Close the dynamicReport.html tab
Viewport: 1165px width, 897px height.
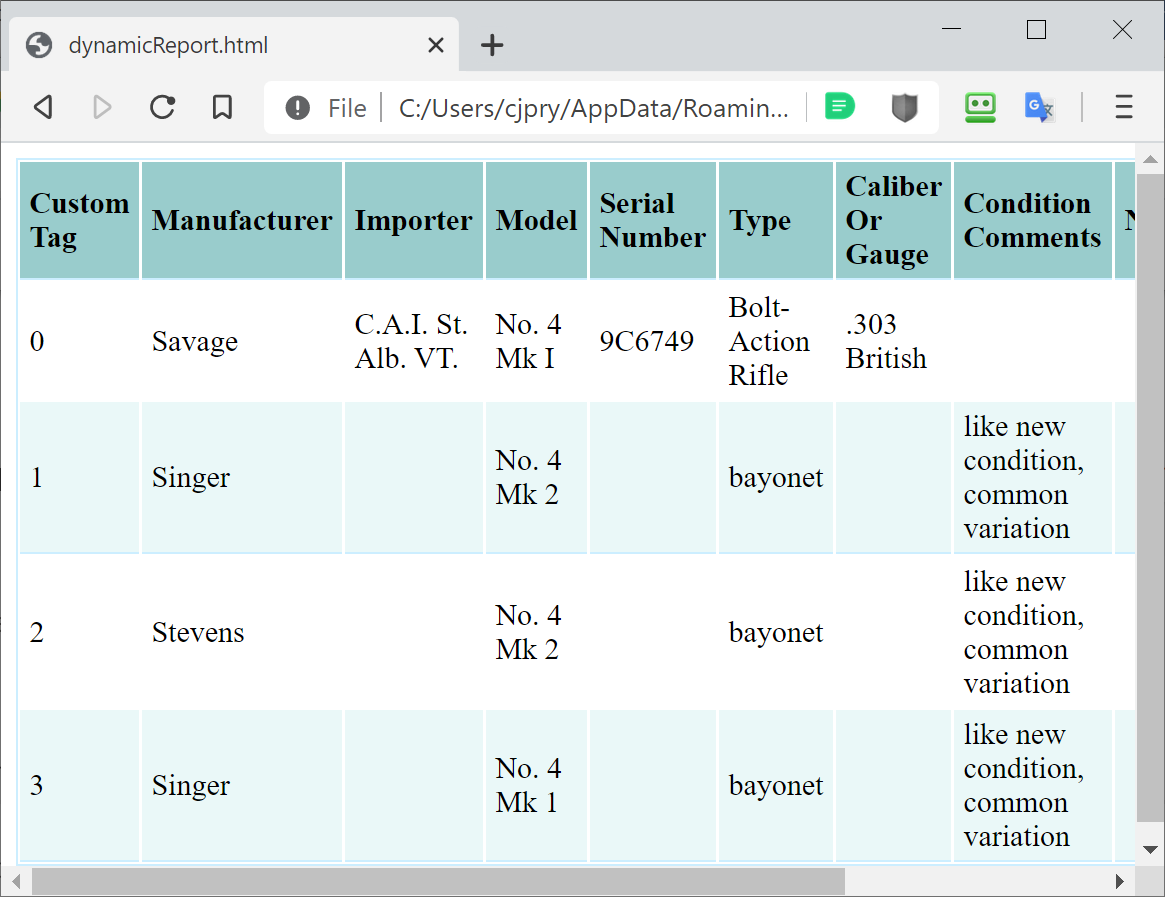pyautogui.click(x=436, y=45)
